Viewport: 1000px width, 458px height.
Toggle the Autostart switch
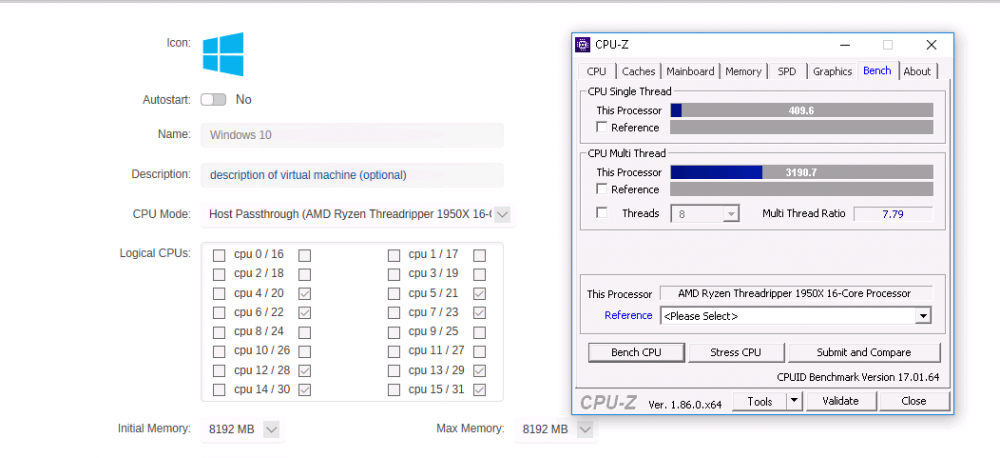click(213, 100)
